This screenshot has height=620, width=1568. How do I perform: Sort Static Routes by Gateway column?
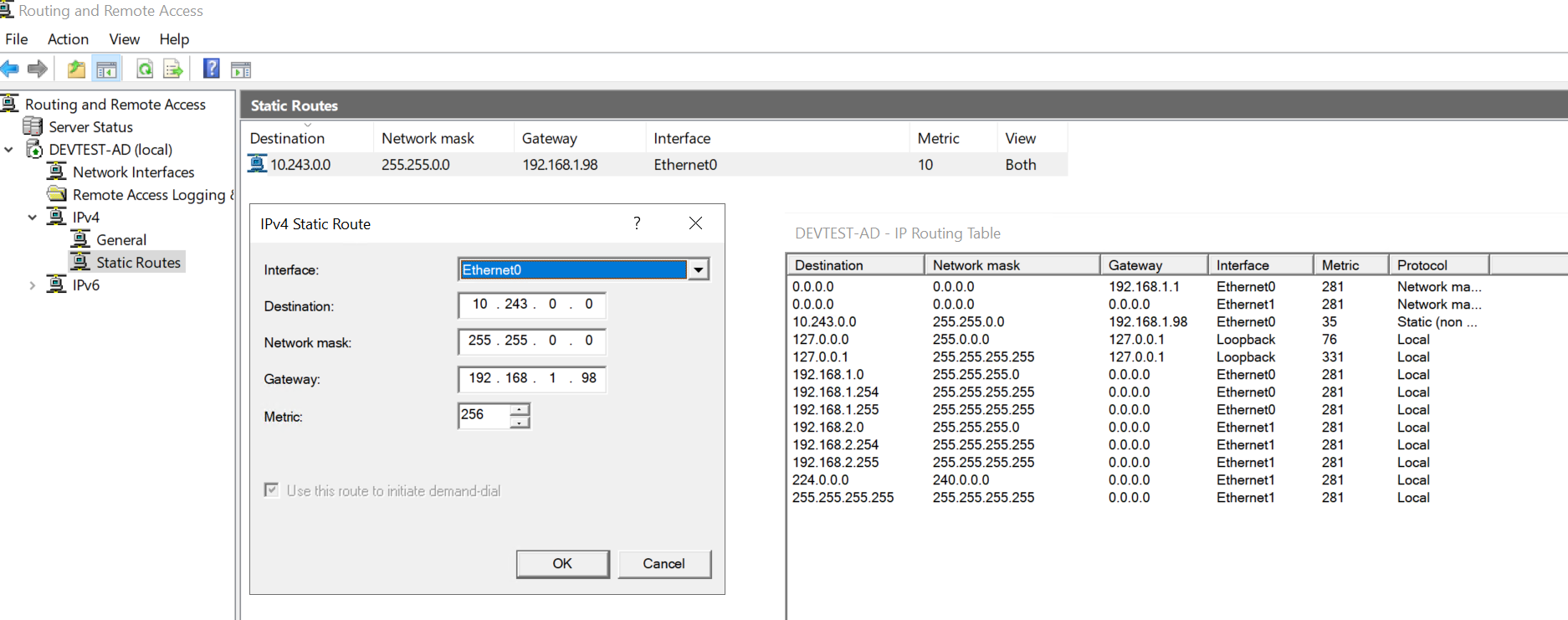(x=579, y=138)
